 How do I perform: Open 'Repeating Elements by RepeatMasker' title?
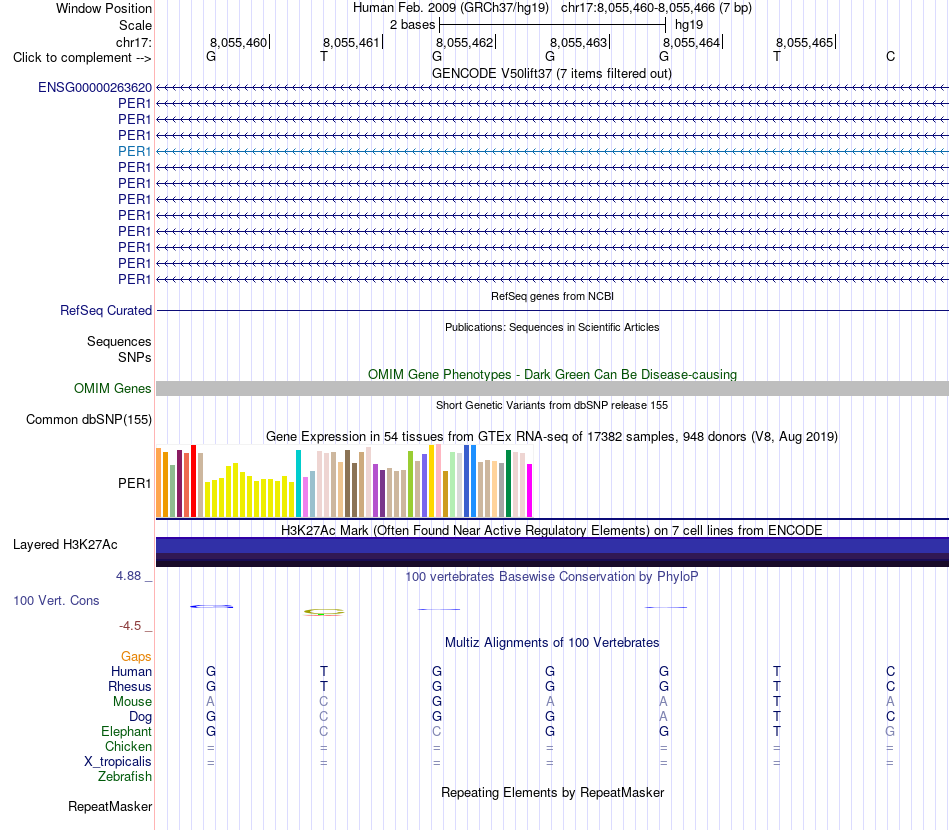click(x=552, y=792)
